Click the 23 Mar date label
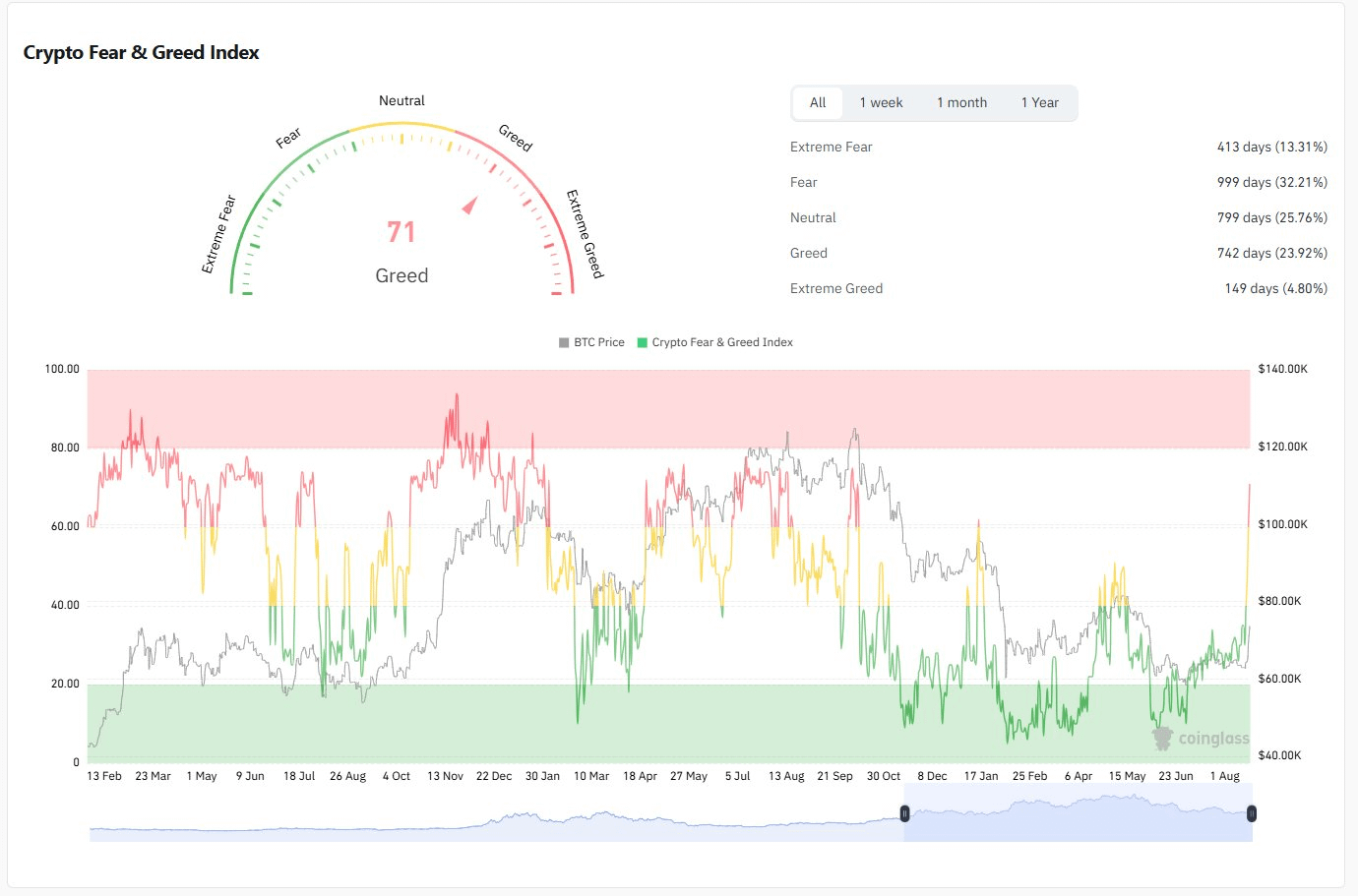 [x=153, y=776]
